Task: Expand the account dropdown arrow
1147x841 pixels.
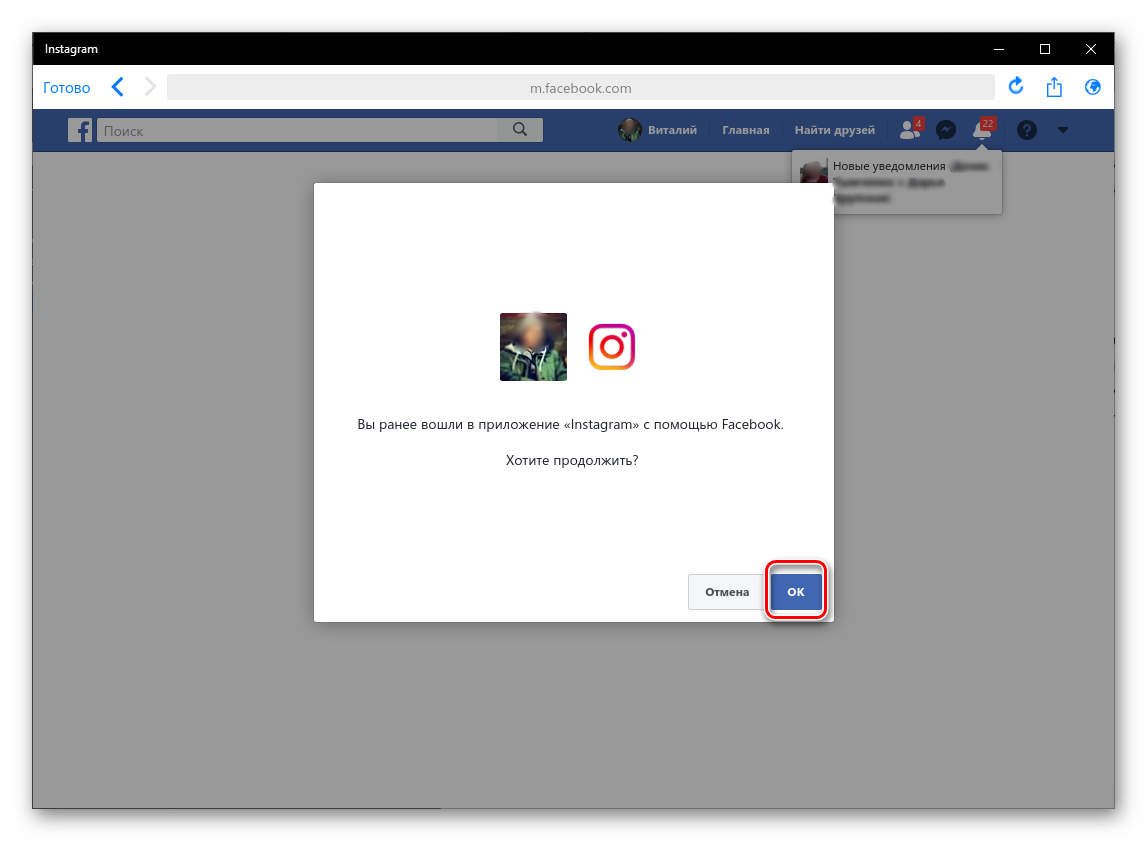Action: click(x=1063, y=130)
